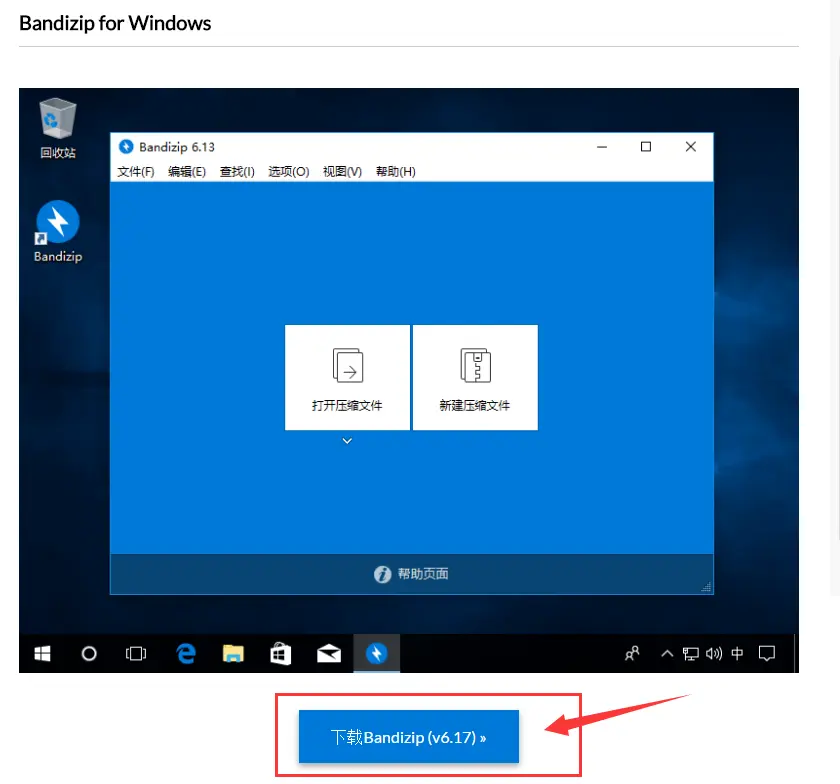840x784 pixels.
Task: Click the 下载Bandizip (v6.17) button
Action: pos(409,737)
